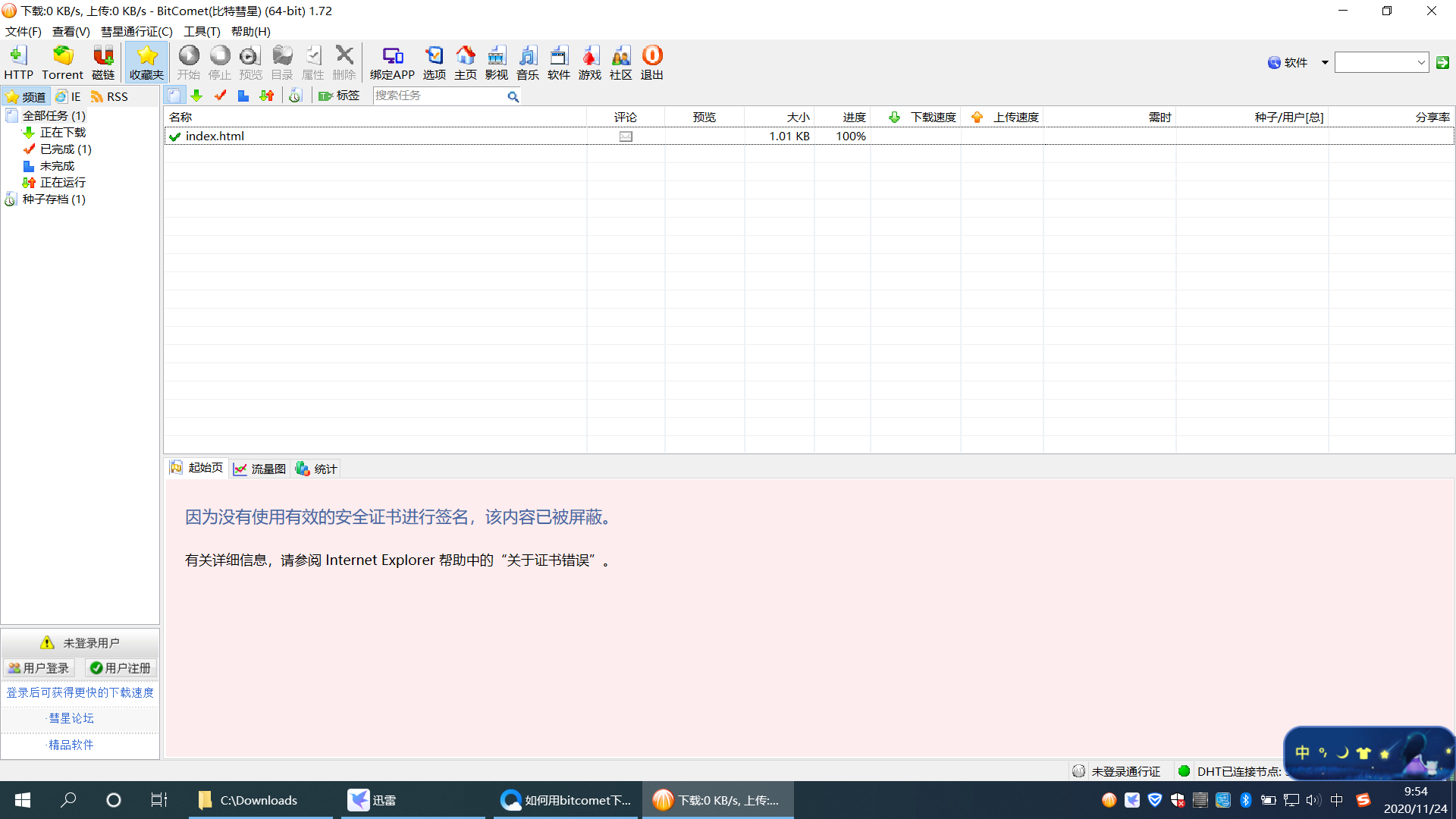The height and width of the screenshot is (819, 1456).
Task: Select Completed (已完成) in sidebar
Action: tap(58, 149)
